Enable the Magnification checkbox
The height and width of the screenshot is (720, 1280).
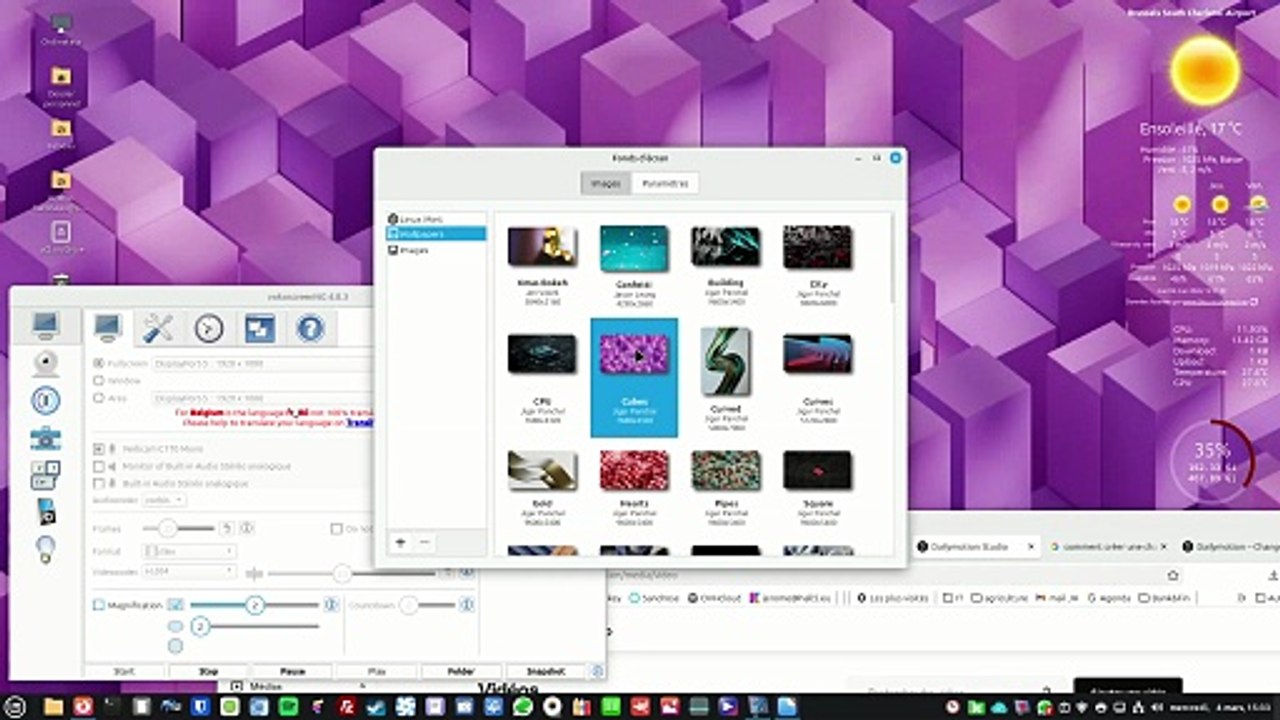[98, 605]
